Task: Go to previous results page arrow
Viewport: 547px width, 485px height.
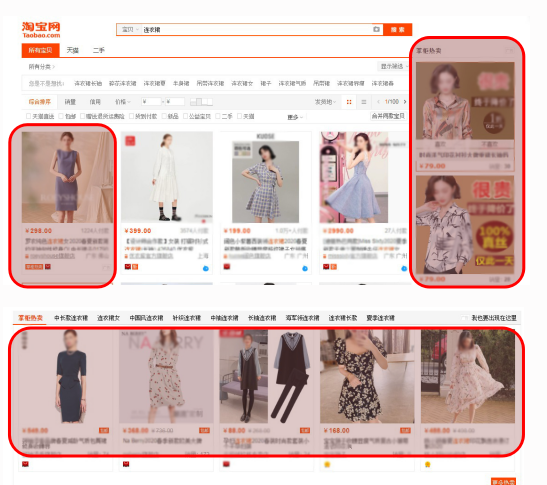Action: 379,102
